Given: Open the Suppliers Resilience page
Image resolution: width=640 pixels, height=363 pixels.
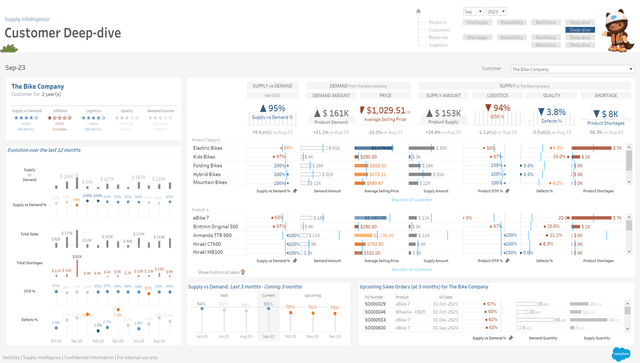Looking at the screenshot, I should click(x=546, y=45).
